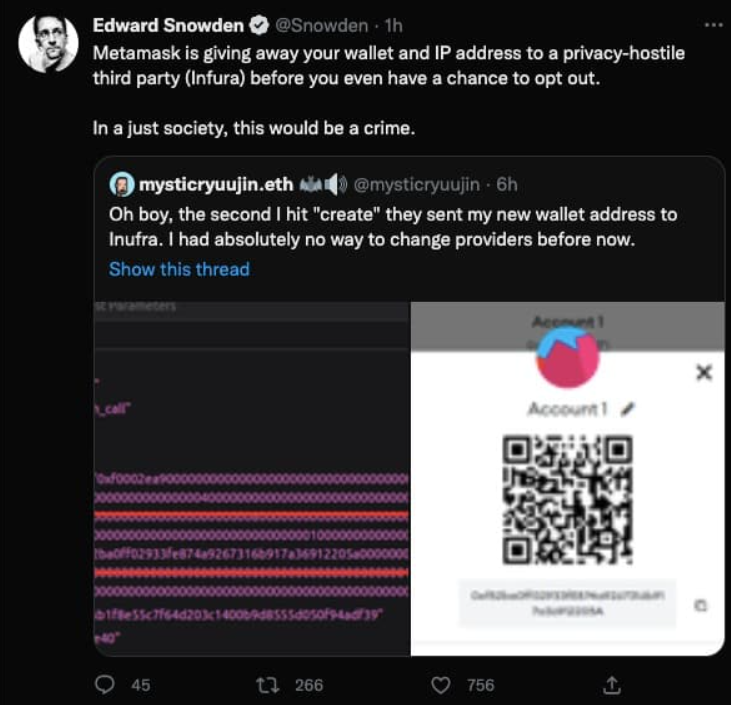Click the Edward Snowden display name

[x=167, y=26]
